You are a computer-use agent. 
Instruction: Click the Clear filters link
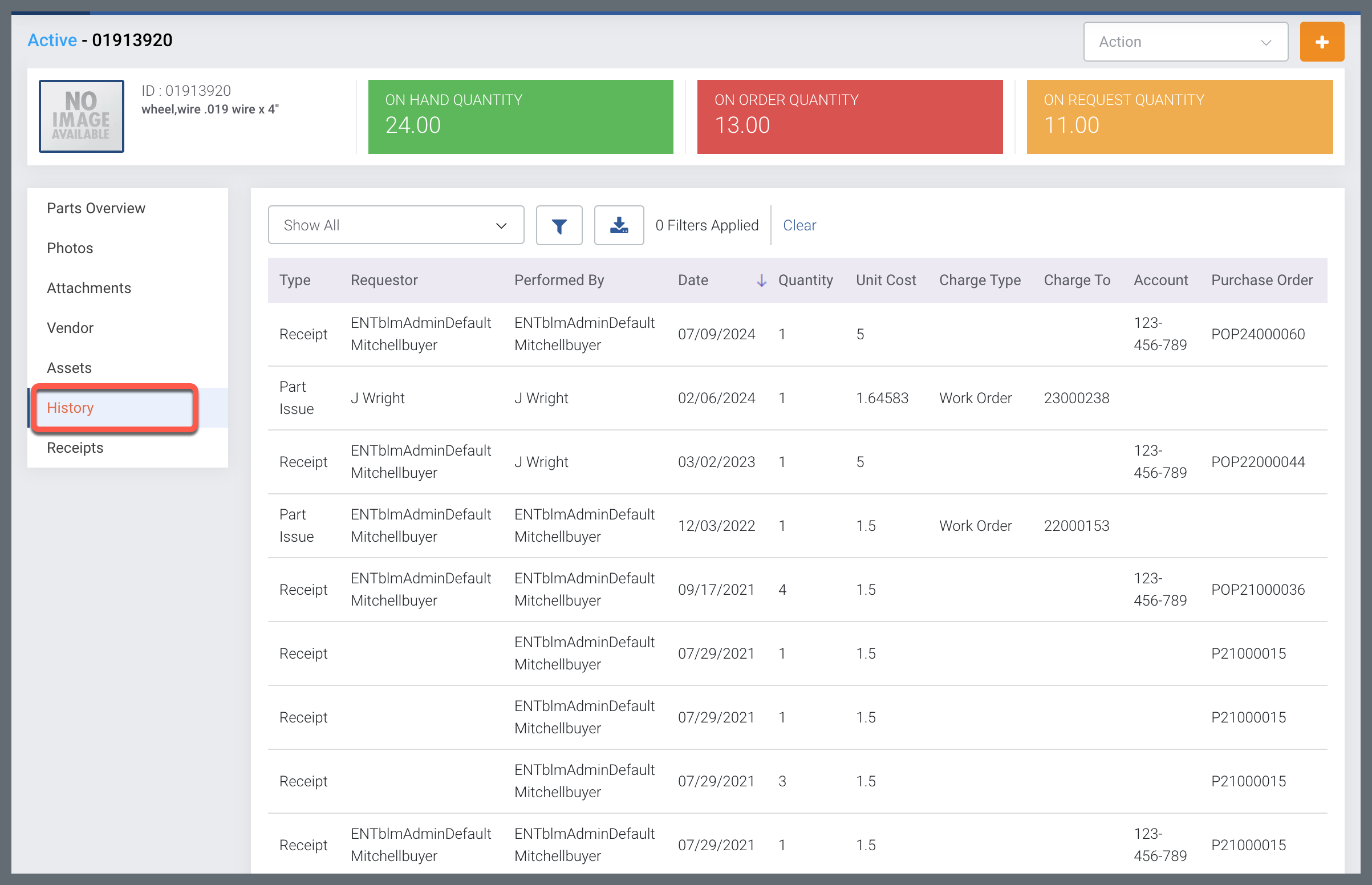[x=799, y=225]
